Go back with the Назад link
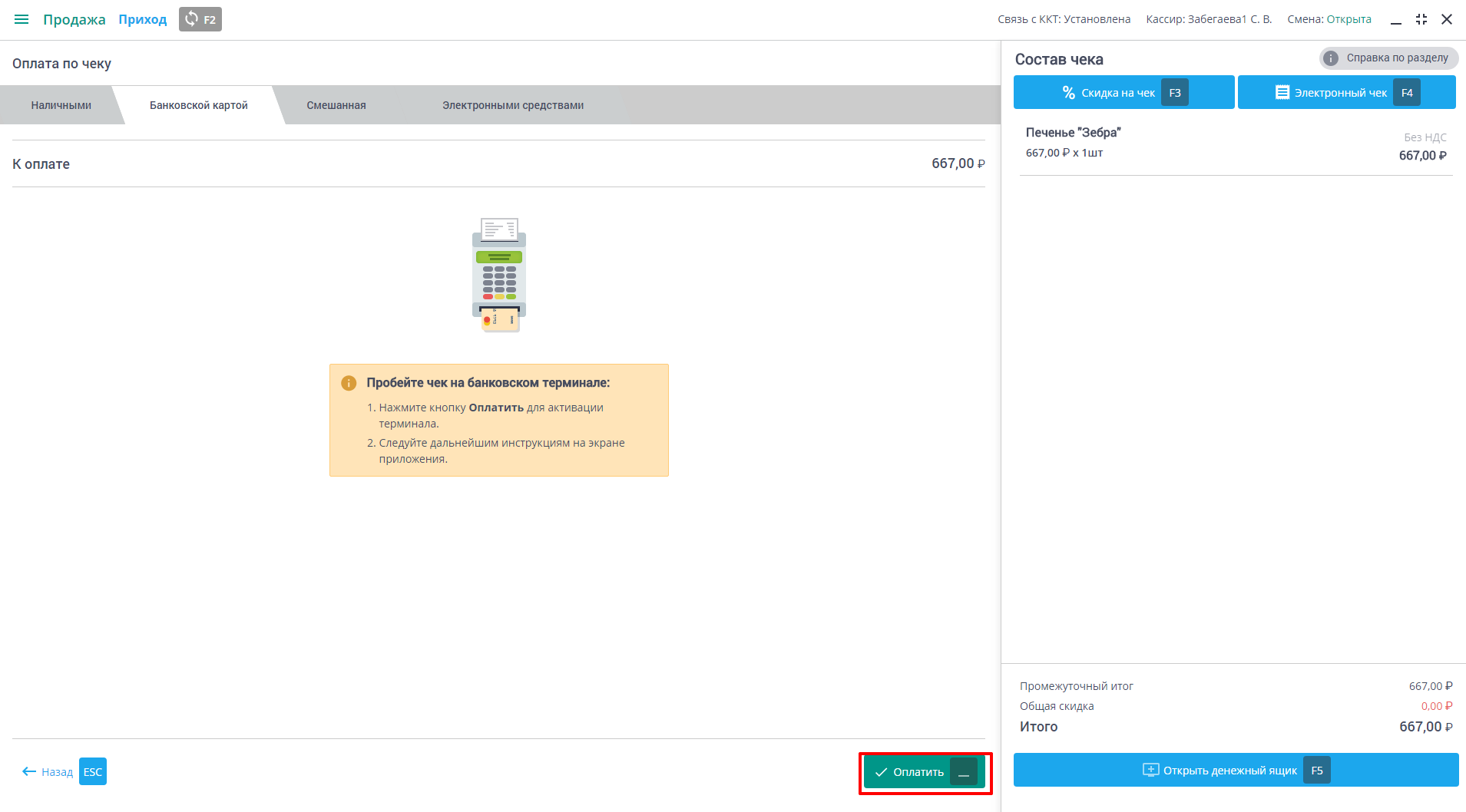The width and height of the screenshot is (1466, 812). (48, 772)
